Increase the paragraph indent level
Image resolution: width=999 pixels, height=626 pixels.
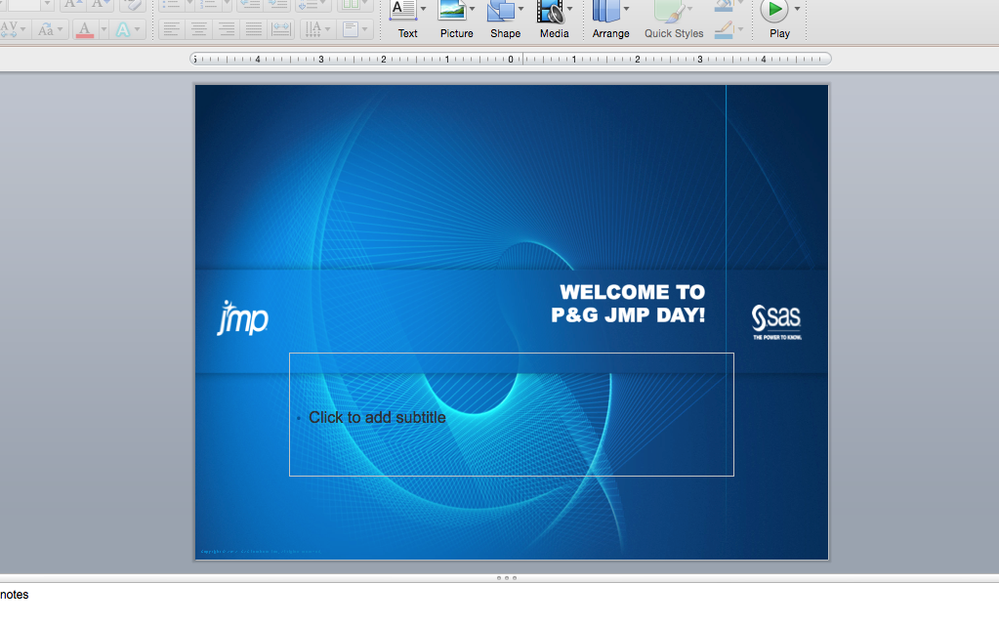(278, 5)
